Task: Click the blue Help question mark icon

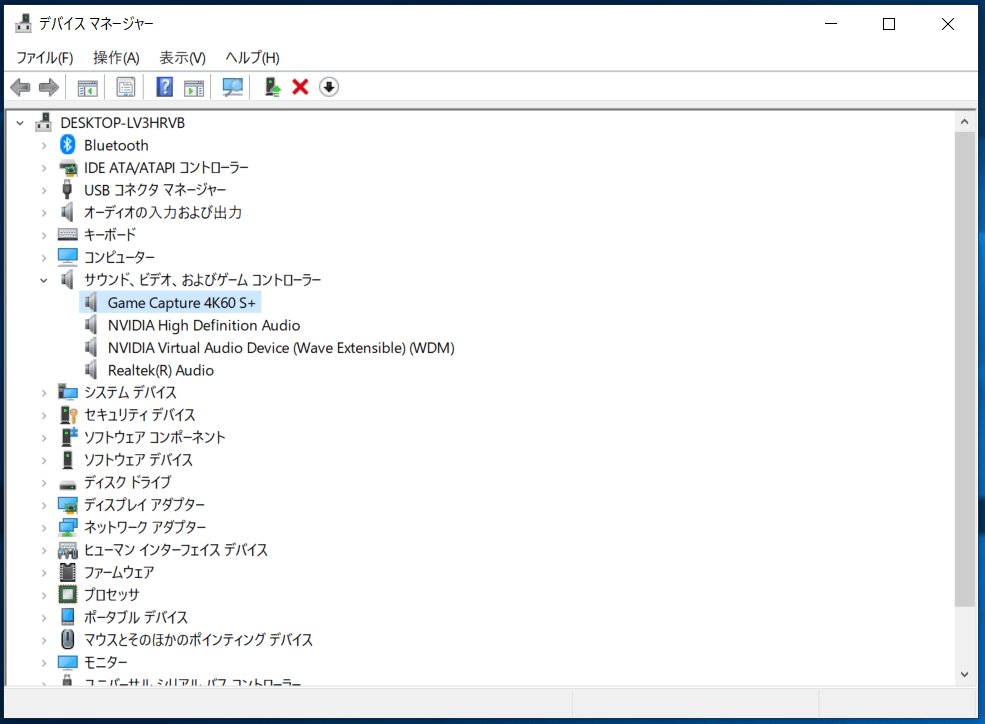Action: click(x=165, y=87)
